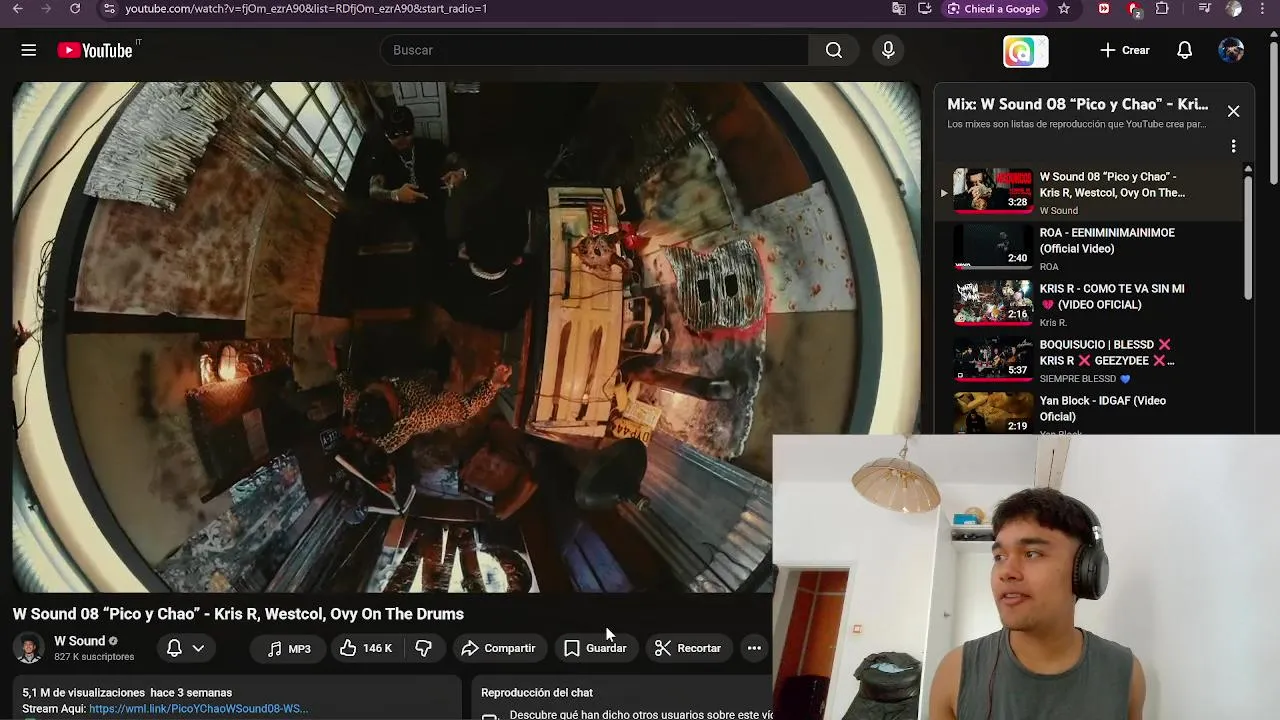This screenshot has width=1280, height=720.
Task: Click the "Reproducción del chat" heading
Action: [537, 693]
